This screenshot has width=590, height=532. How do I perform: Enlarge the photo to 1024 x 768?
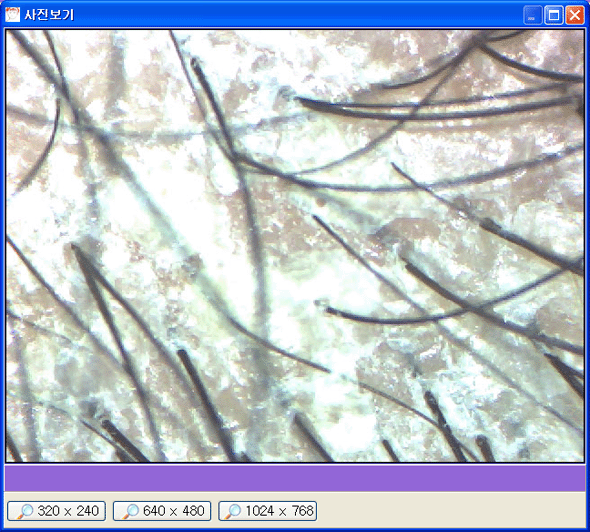tap(268, 511)
